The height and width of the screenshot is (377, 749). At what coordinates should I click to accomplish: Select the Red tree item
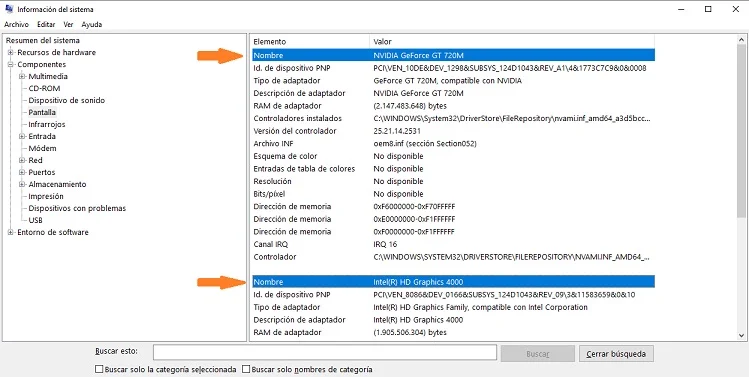(35, 160)
